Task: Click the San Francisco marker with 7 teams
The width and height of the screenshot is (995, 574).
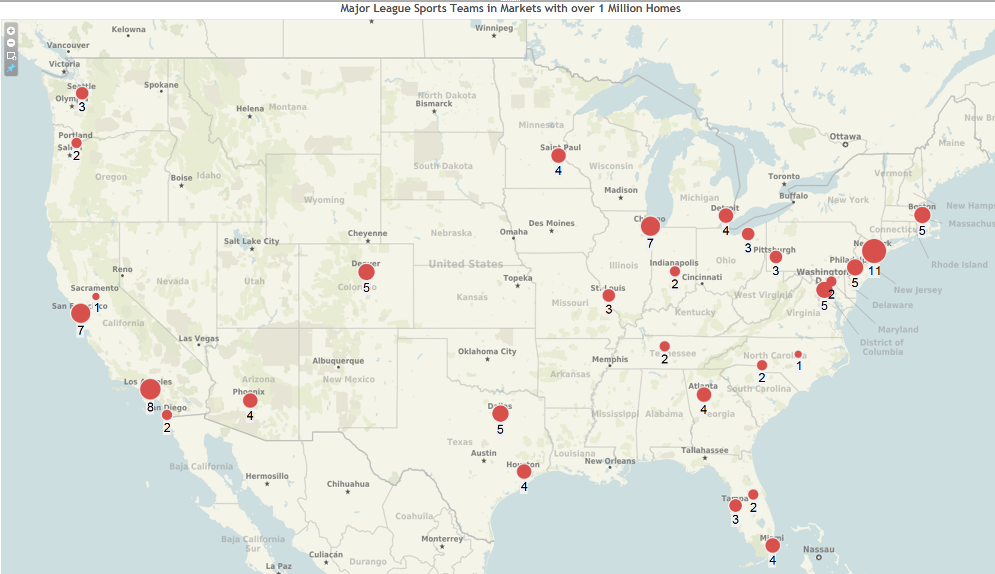Action: [81, 314]
